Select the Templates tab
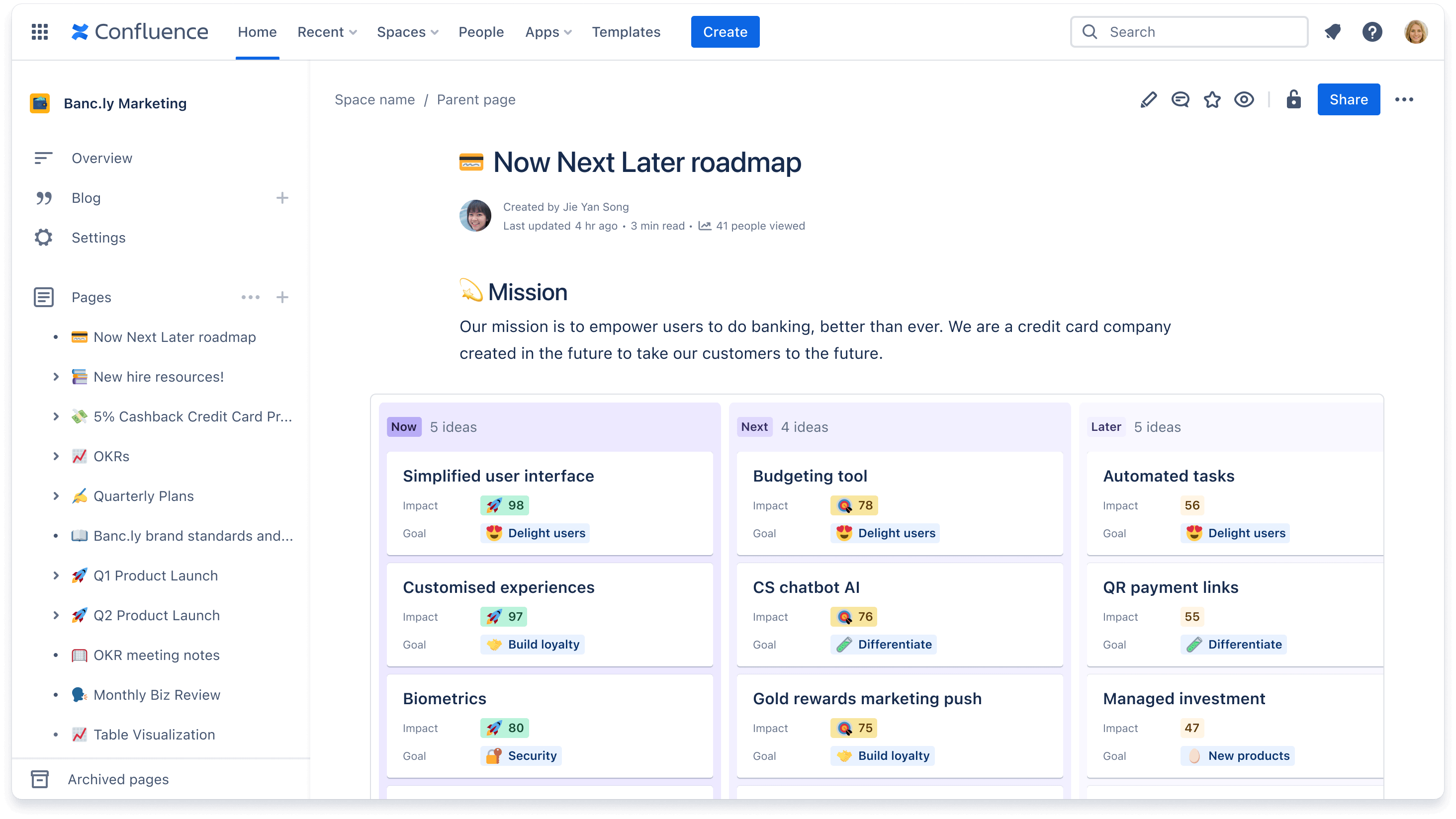This screenshot has width=1456, height=819. pos(626,32)
